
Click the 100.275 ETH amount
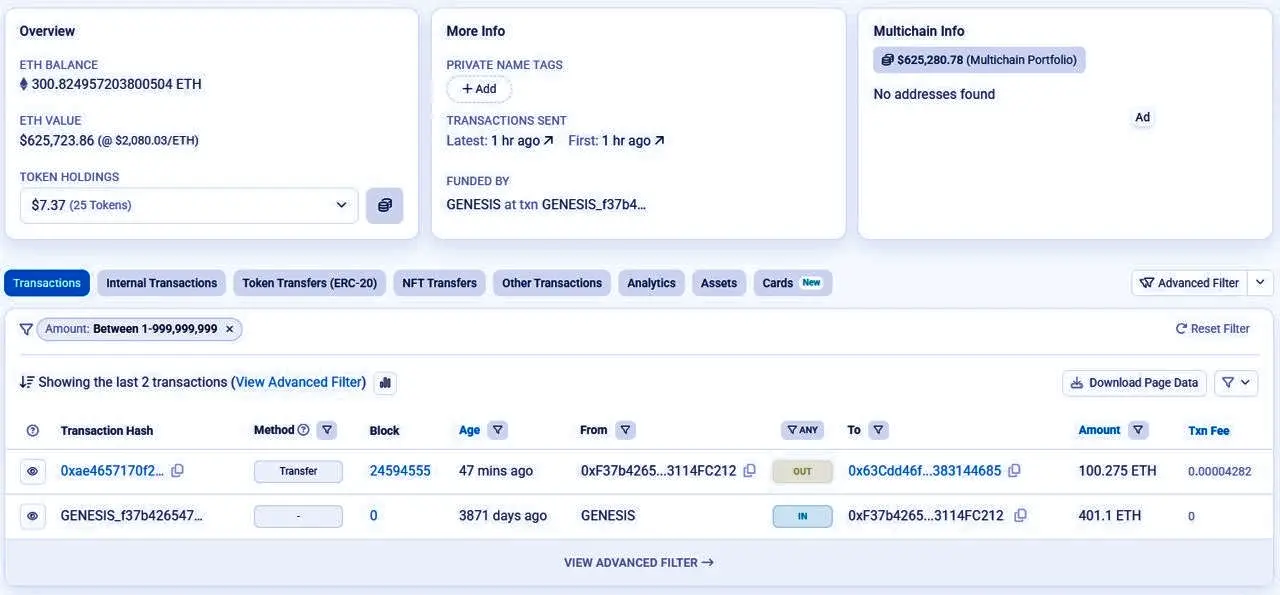tap(1117, 471)
